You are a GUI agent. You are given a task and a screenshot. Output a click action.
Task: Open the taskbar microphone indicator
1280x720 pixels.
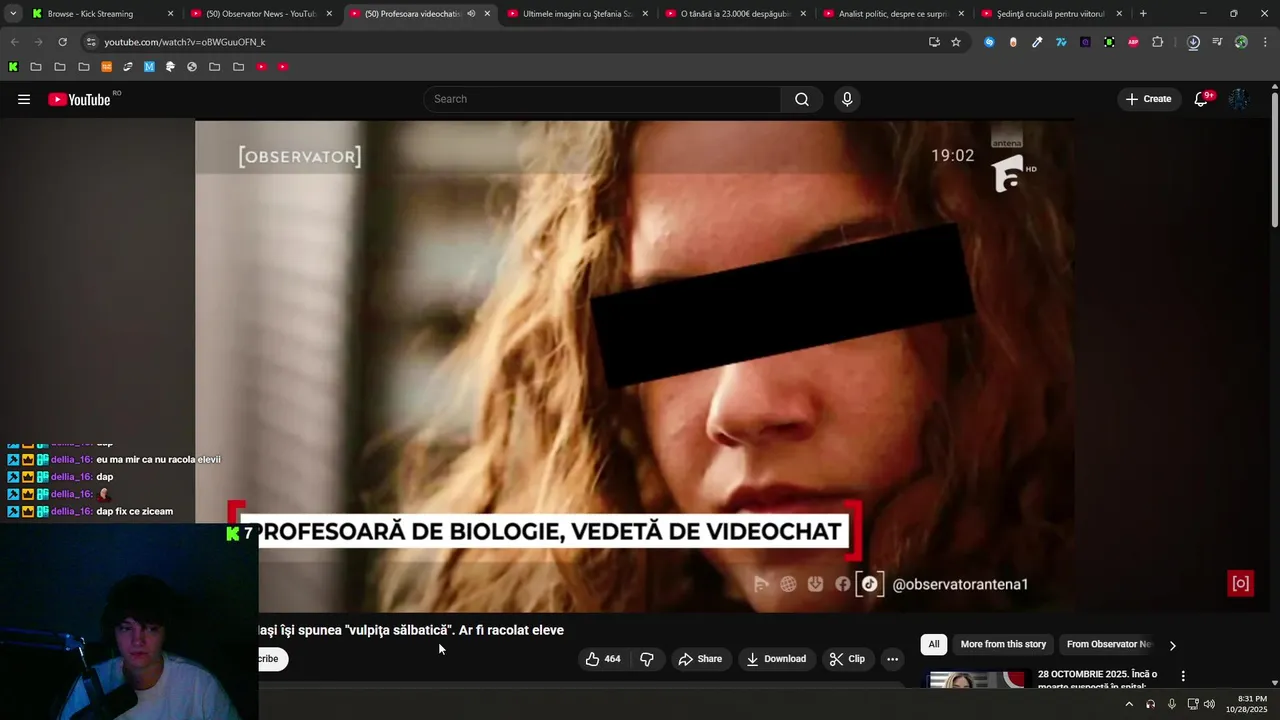click(x=1172, y=704)
